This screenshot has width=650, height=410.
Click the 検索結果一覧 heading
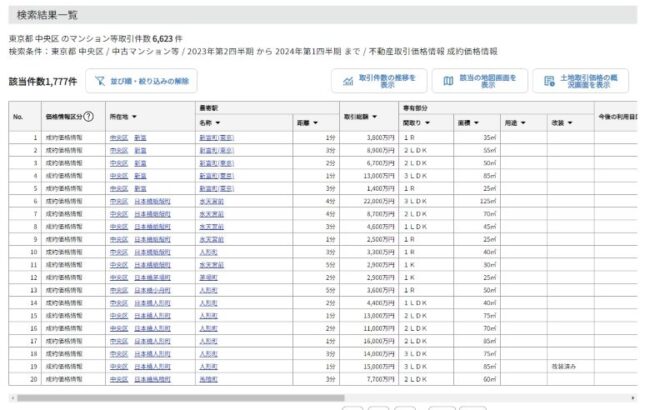click(x=47, y=15)
